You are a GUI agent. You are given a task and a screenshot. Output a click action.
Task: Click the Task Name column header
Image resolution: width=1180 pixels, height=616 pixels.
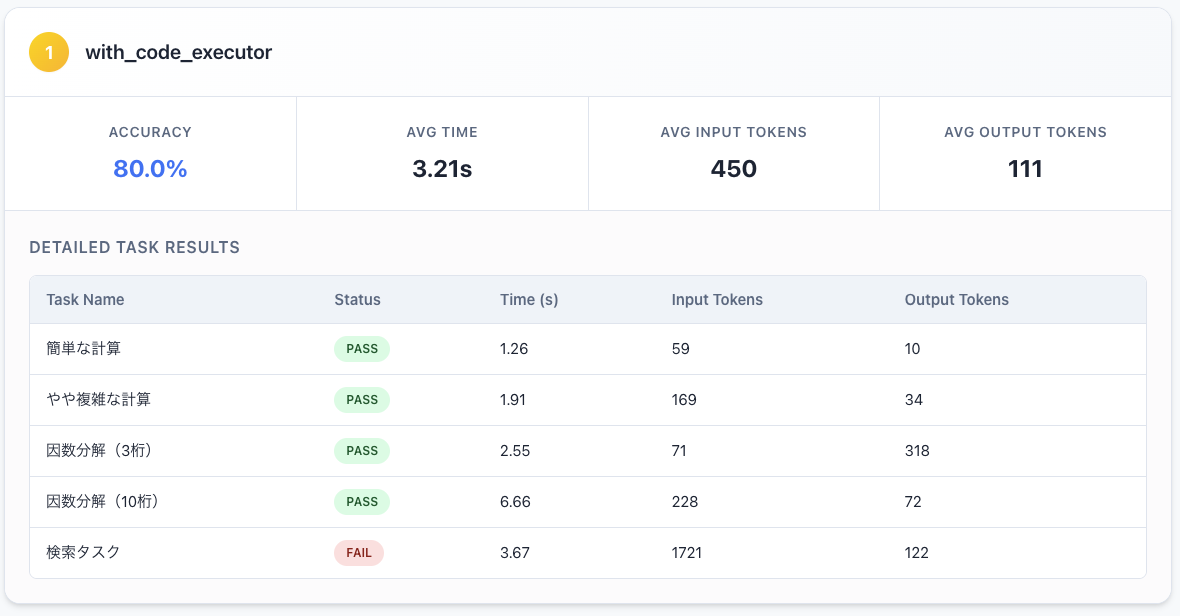[85, 300]
